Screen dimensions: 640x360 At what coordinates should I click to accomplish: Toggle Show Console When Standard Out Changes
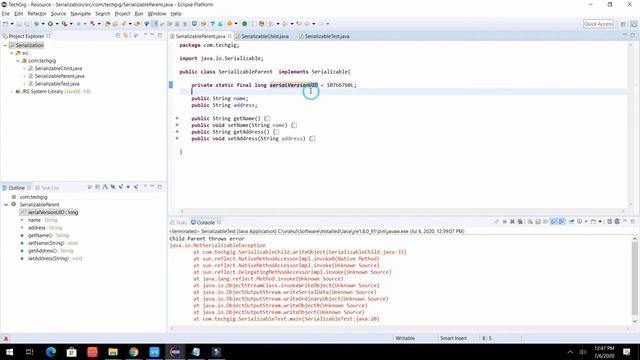click(x=553, y=221)
